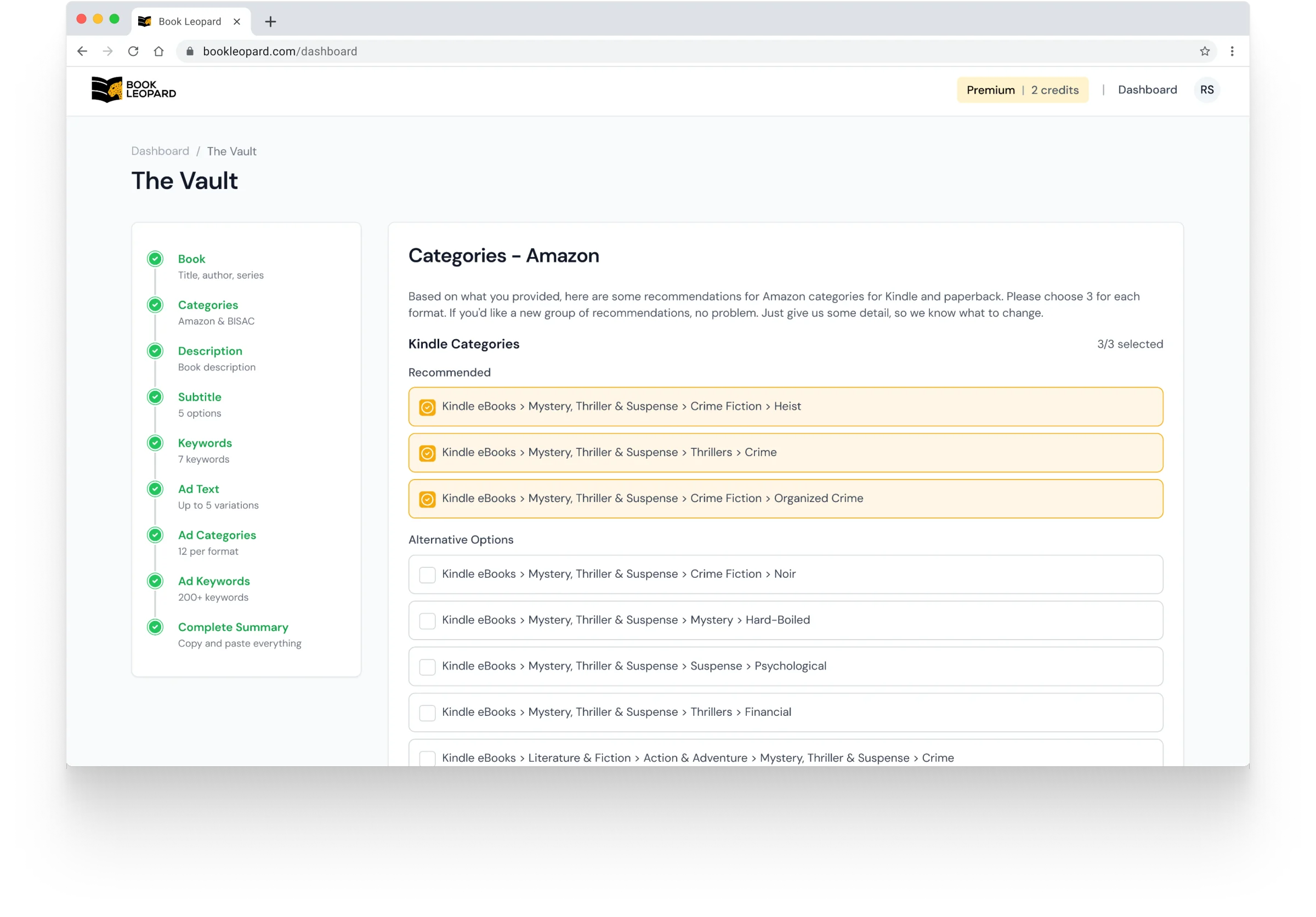Uncheck the Crime Fiction > Heist category
1316x917 pixels.
[x=427, y=407]
